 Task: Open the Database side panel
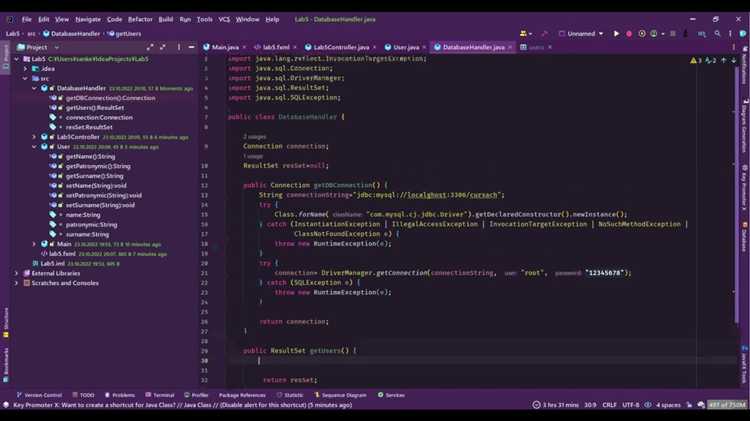(x=745, y=237)
